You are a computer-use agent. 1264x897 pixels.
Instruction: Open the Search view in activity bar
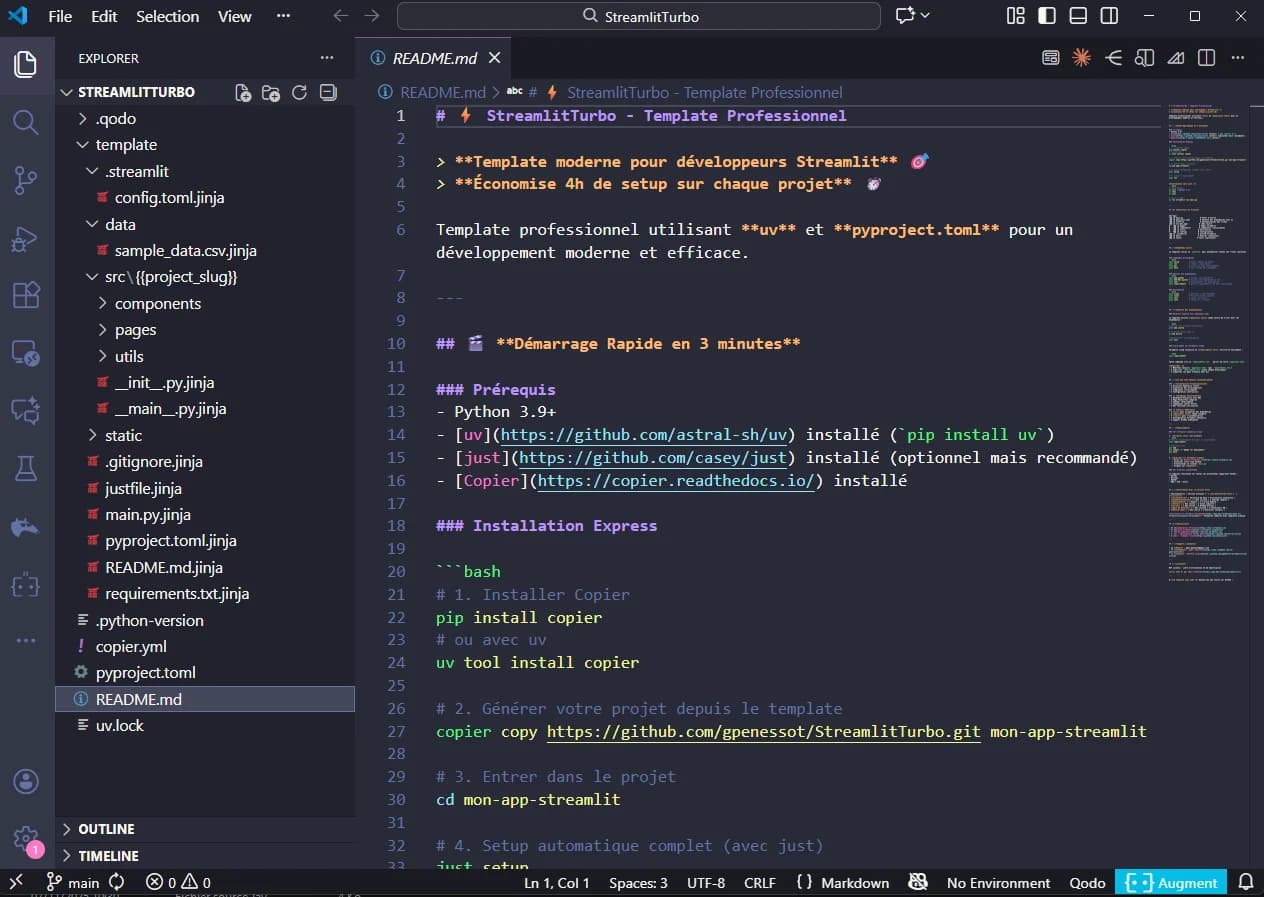click(x=26, y=123)
